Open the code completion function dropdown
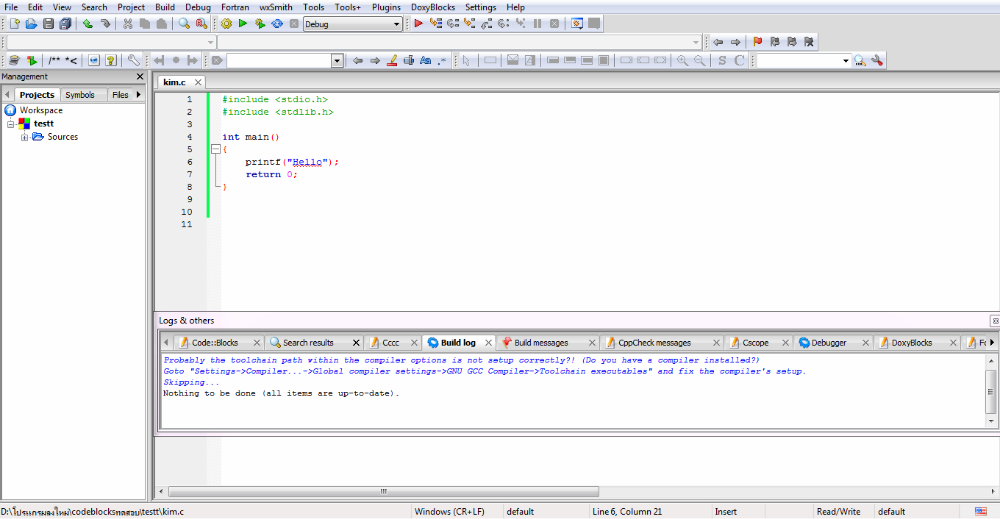 click(696, 42)
